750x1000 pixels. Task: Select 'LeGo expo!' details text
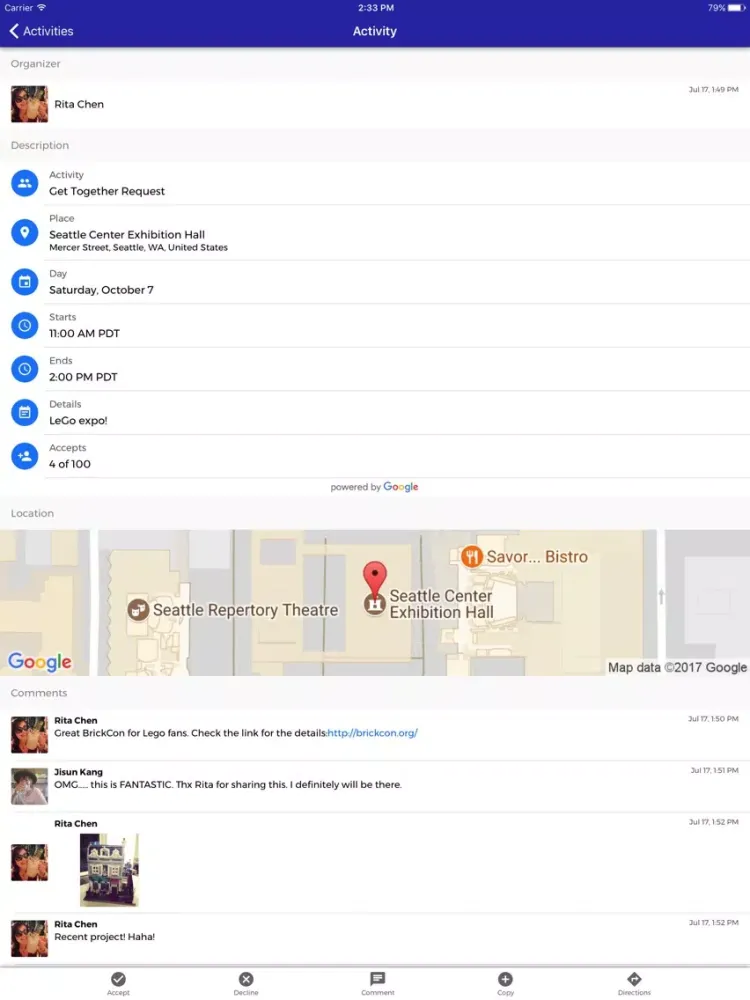[x=78, y=420]
